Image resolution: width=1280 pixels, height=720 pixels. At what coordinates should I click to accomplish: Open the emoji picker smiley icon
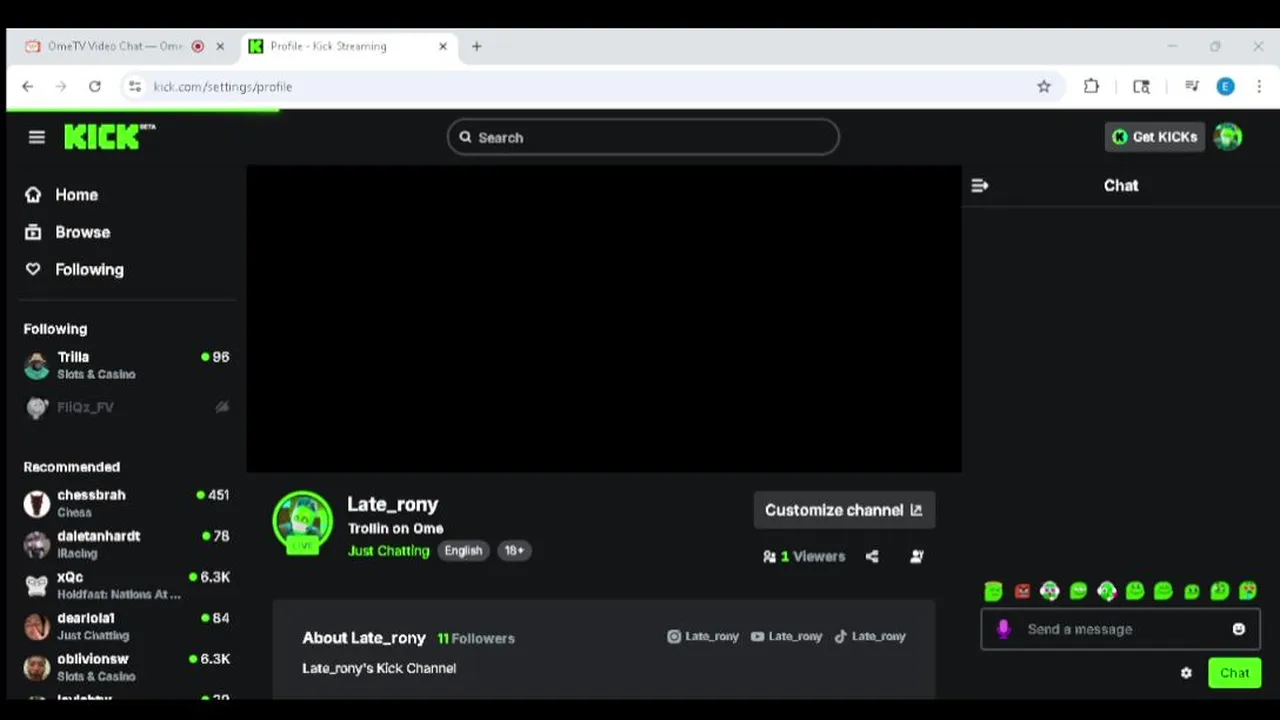1239,629
